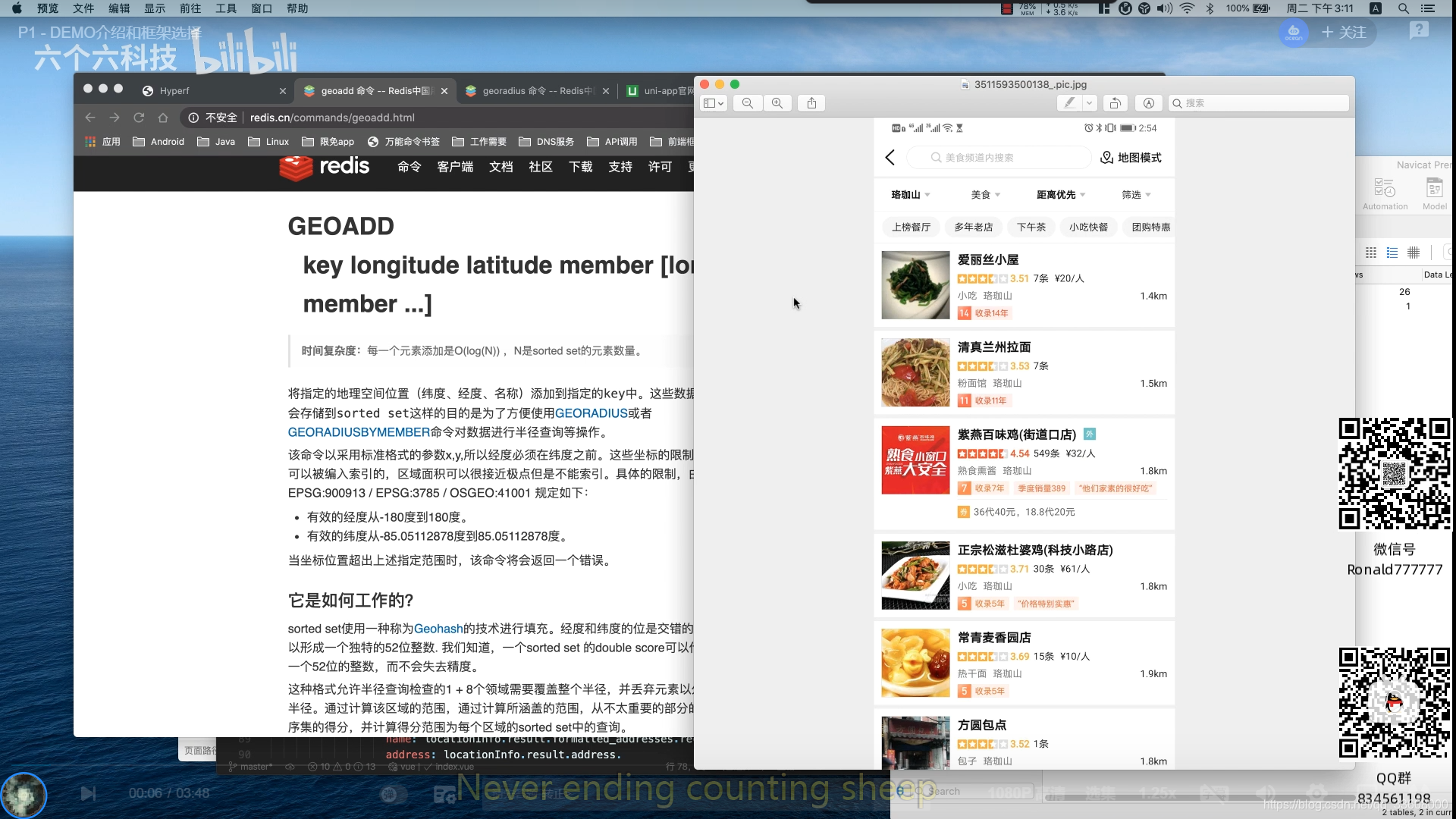Open the 筛选 filter dropdown
The height and width of the screenshot is (819, 1456).
1134,194
